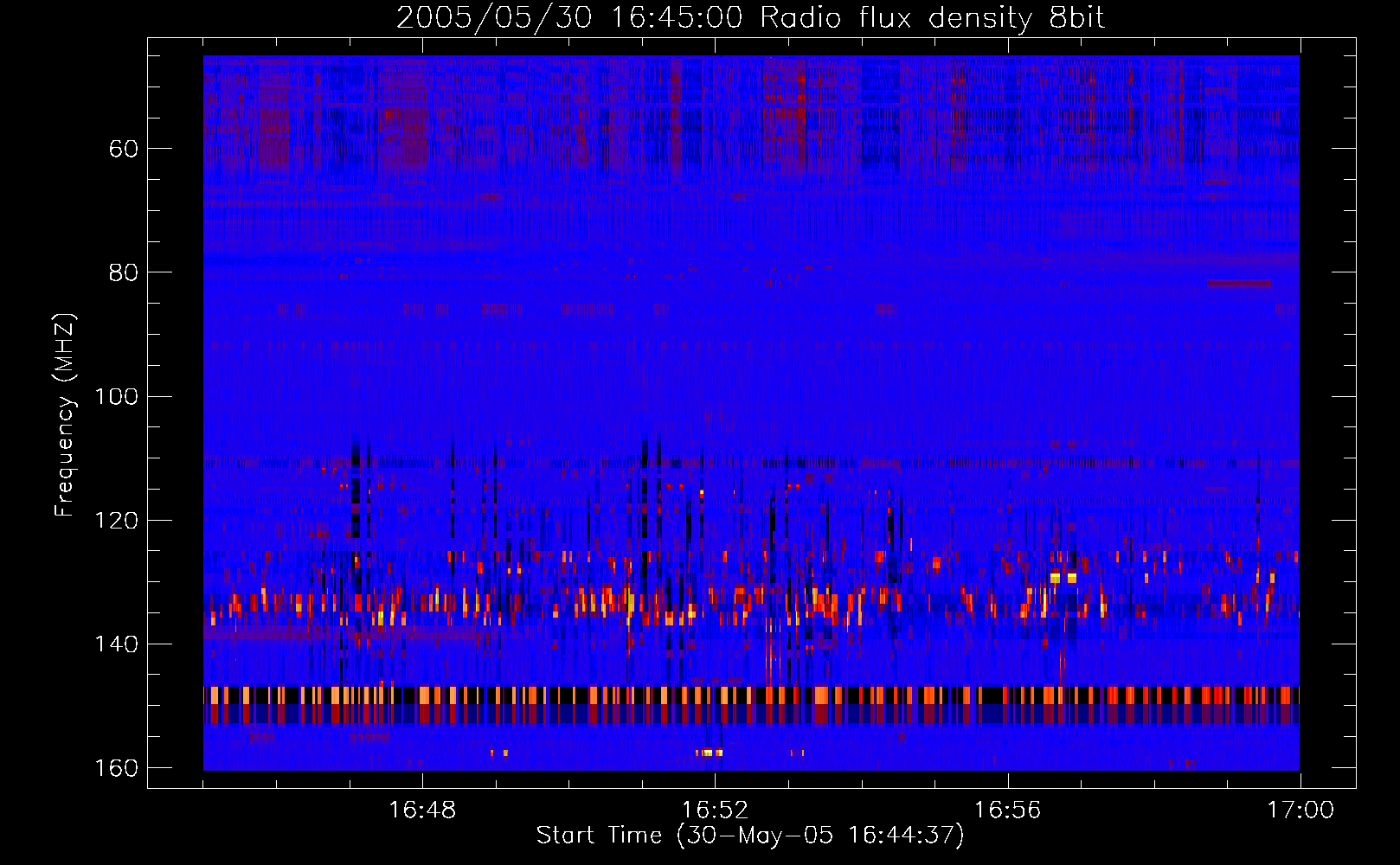Click the 80 frequency tick label
The image size is (1400, 865).
pos(124,272)
